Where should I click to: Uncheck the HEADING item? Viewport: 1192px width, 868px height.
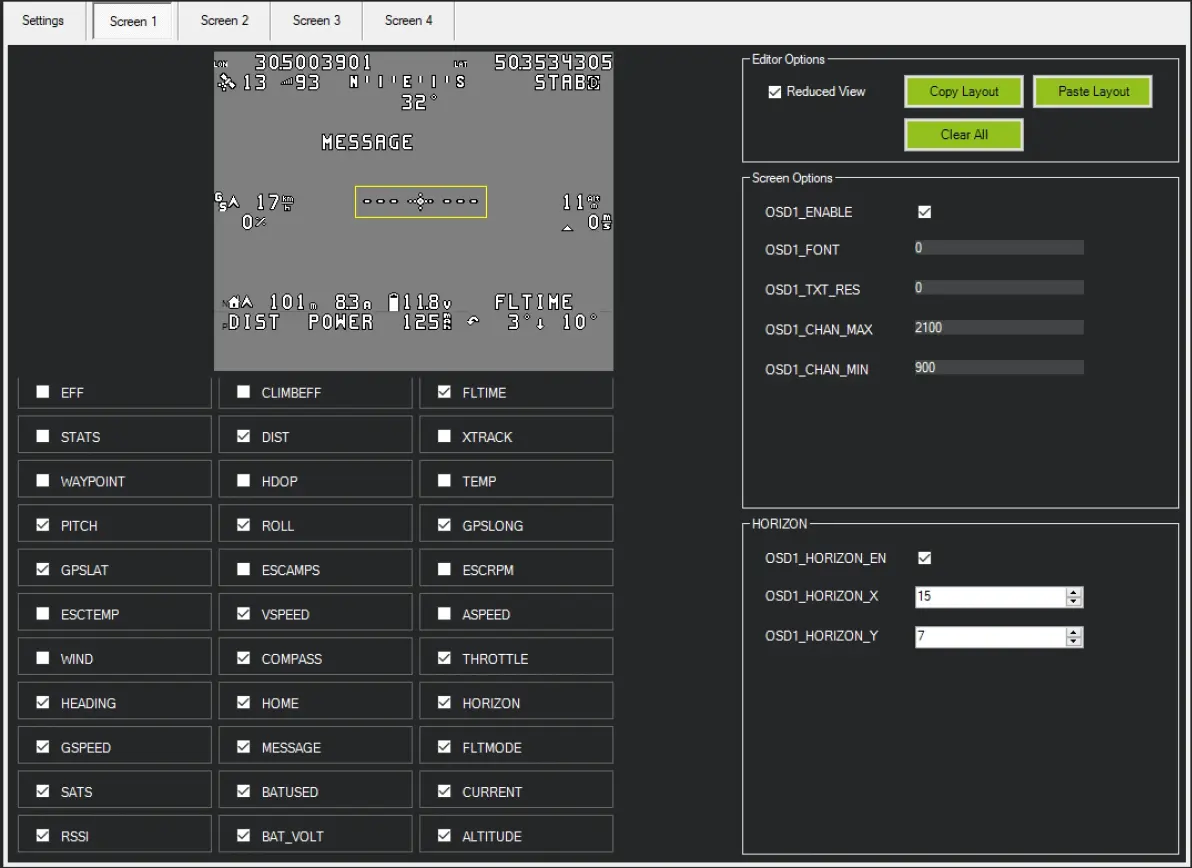pyautogui.click(x=43, y=702)
